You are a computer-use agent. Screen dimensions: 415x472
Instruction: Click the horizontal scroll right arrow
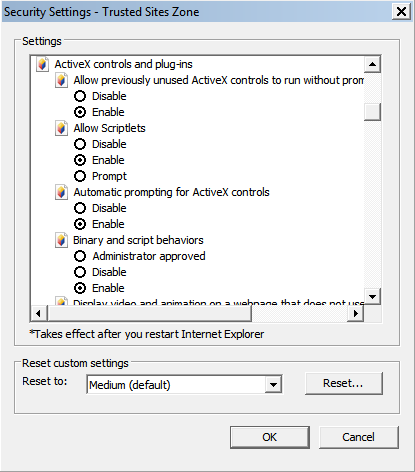click(356, 313)
